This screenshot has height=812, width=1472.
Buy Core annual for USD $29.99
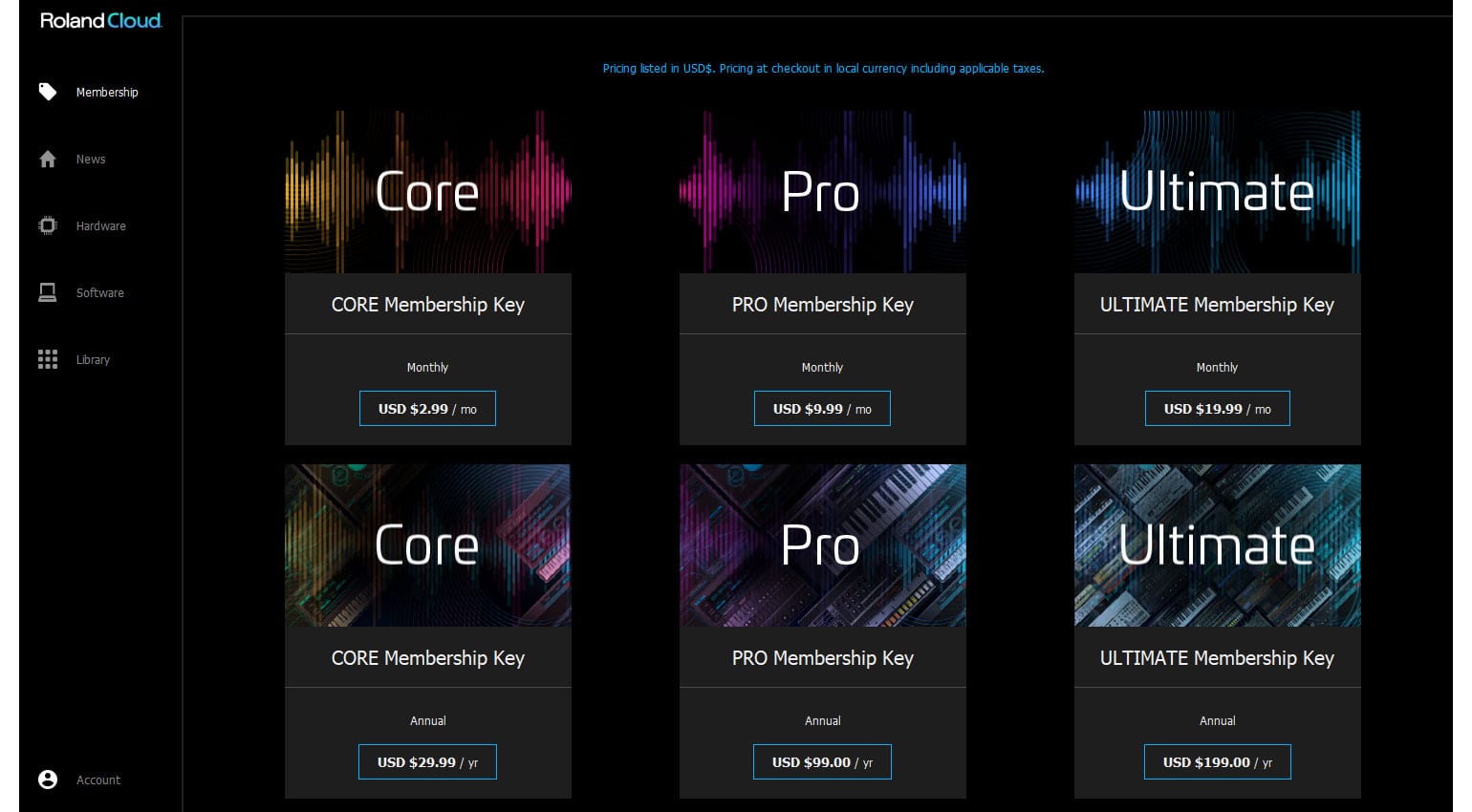(x=427, y=762)
